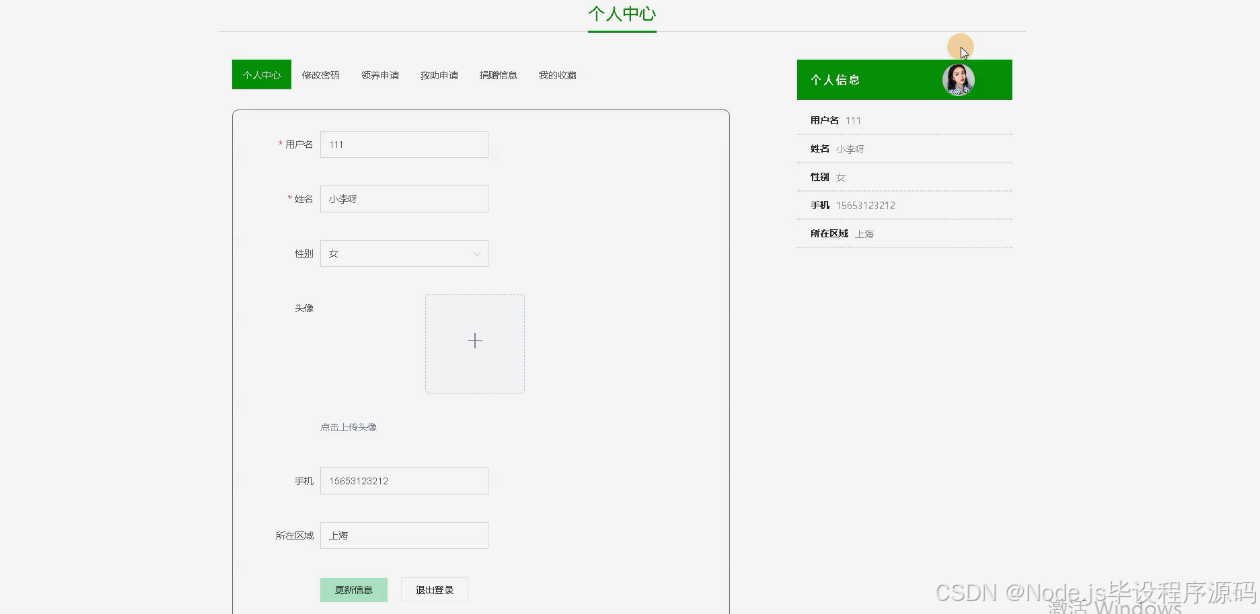
Task: Click the 姓名 小李呀 row in 个人信息
Action: [x=904, y=148]
